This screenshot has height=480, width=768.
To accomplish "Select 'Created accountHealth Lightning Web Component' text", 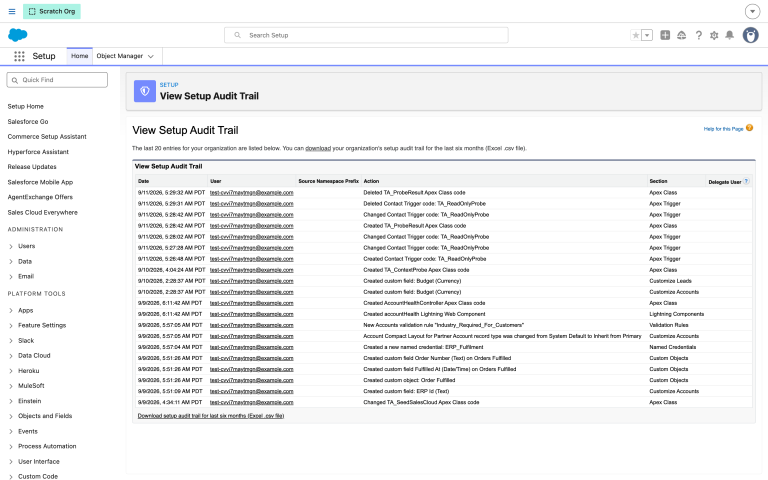I will click(x=424, y=314).
